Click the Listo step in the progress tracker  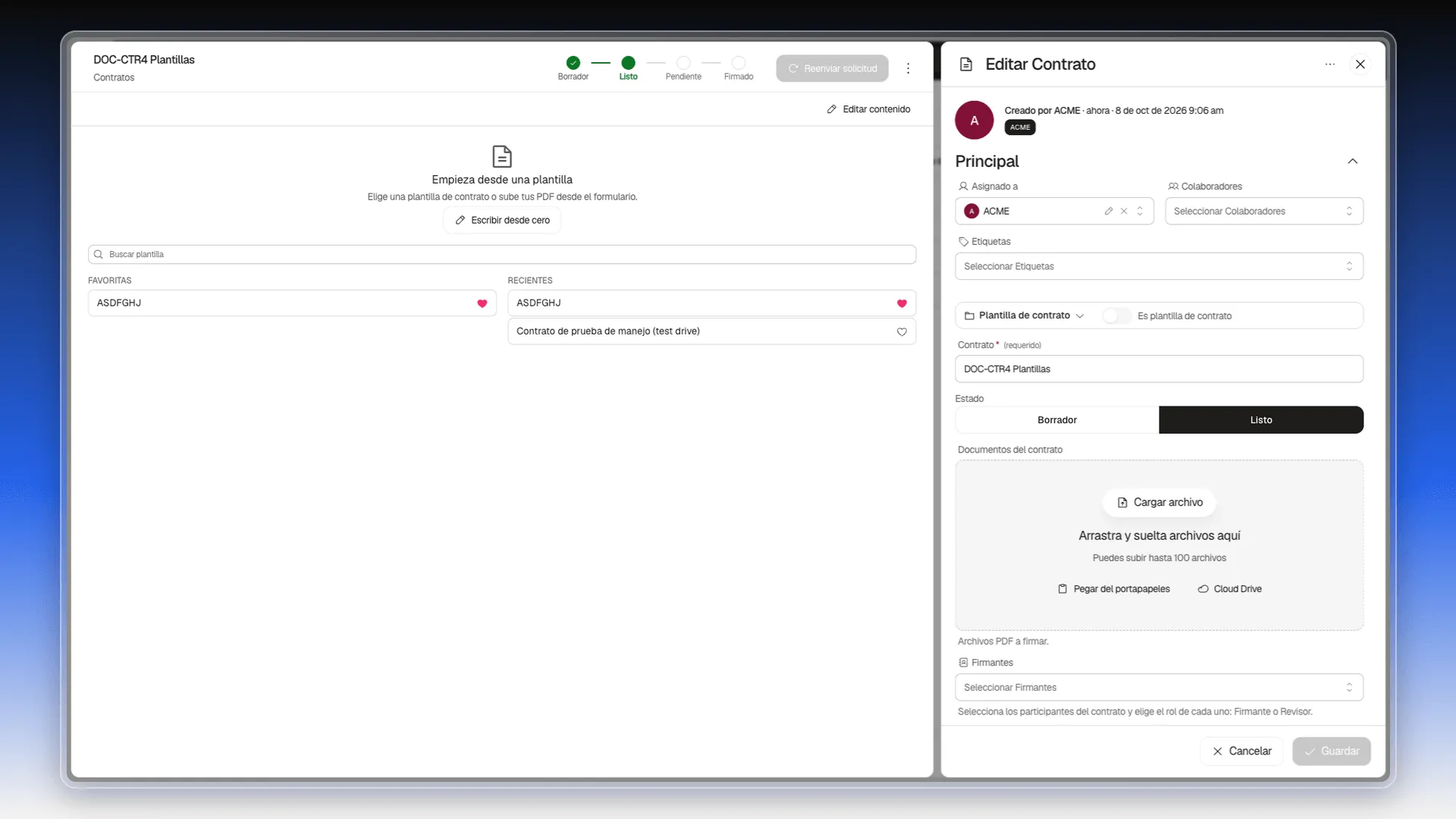[x=628, y=67]
